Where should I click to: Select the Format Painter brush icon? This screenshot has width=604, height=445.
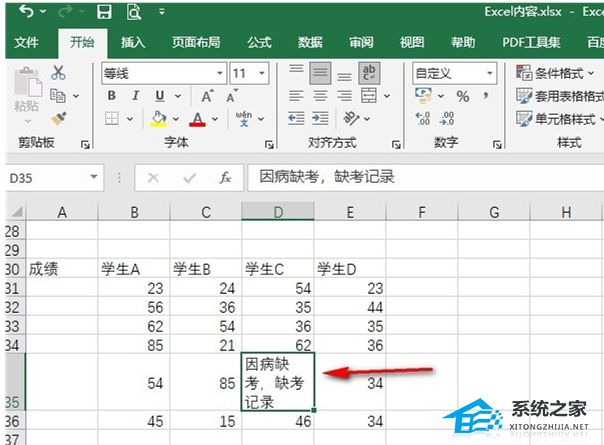59,119
